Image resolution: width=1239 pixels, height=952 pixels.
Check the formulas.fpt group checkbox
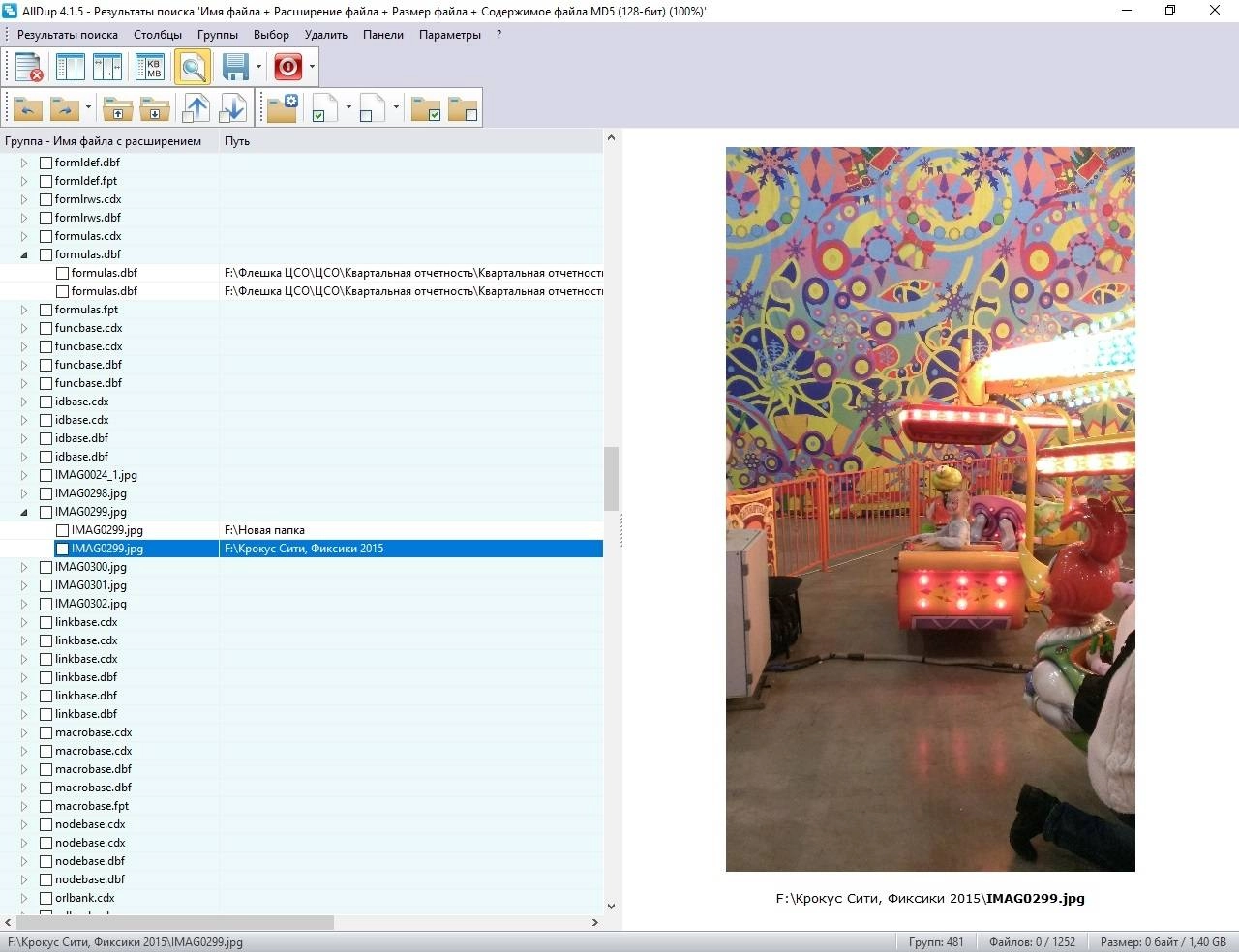(45, 310)
